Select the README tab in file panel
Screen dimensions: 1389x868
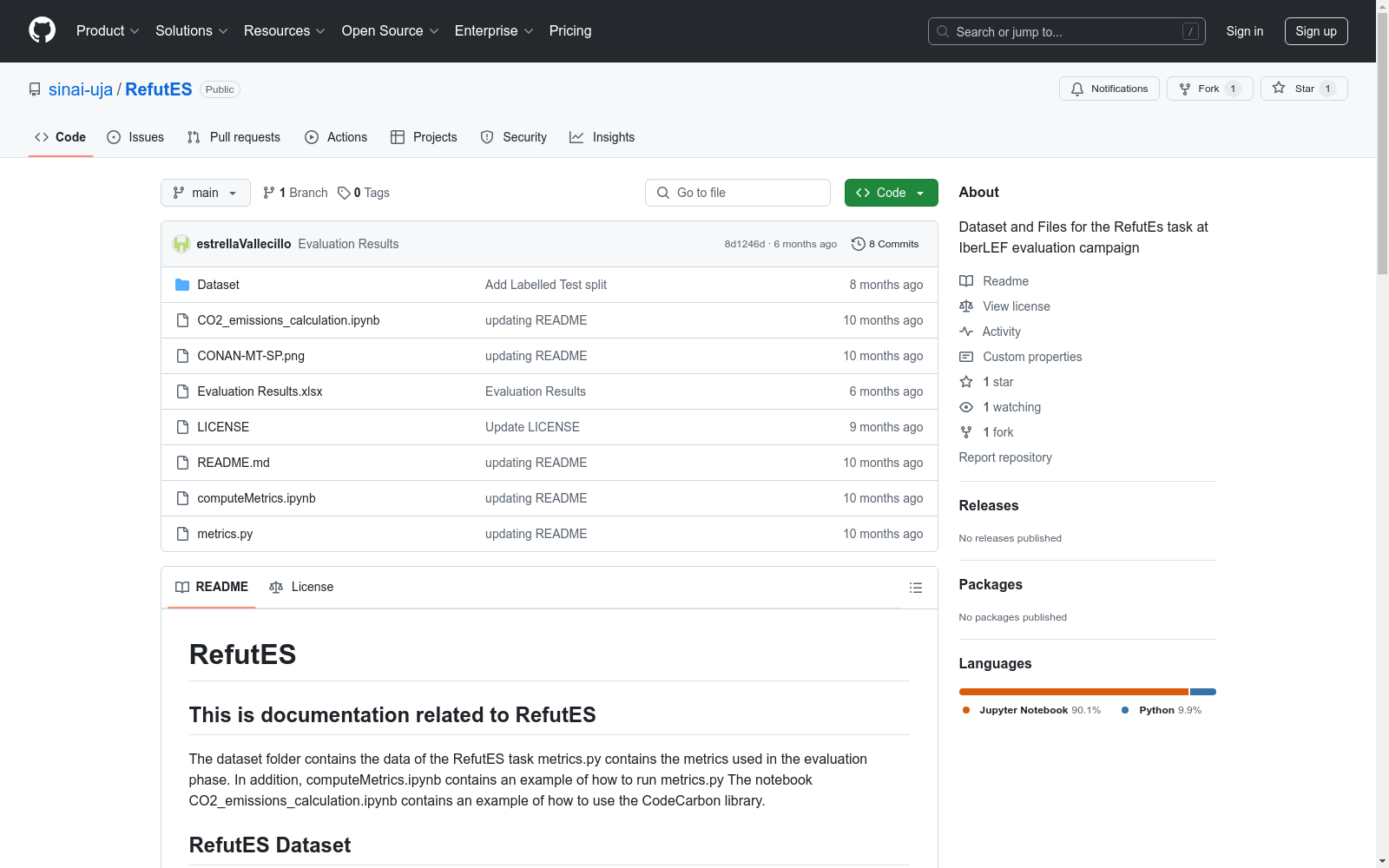pyautogui.click(x=212, y=588)
